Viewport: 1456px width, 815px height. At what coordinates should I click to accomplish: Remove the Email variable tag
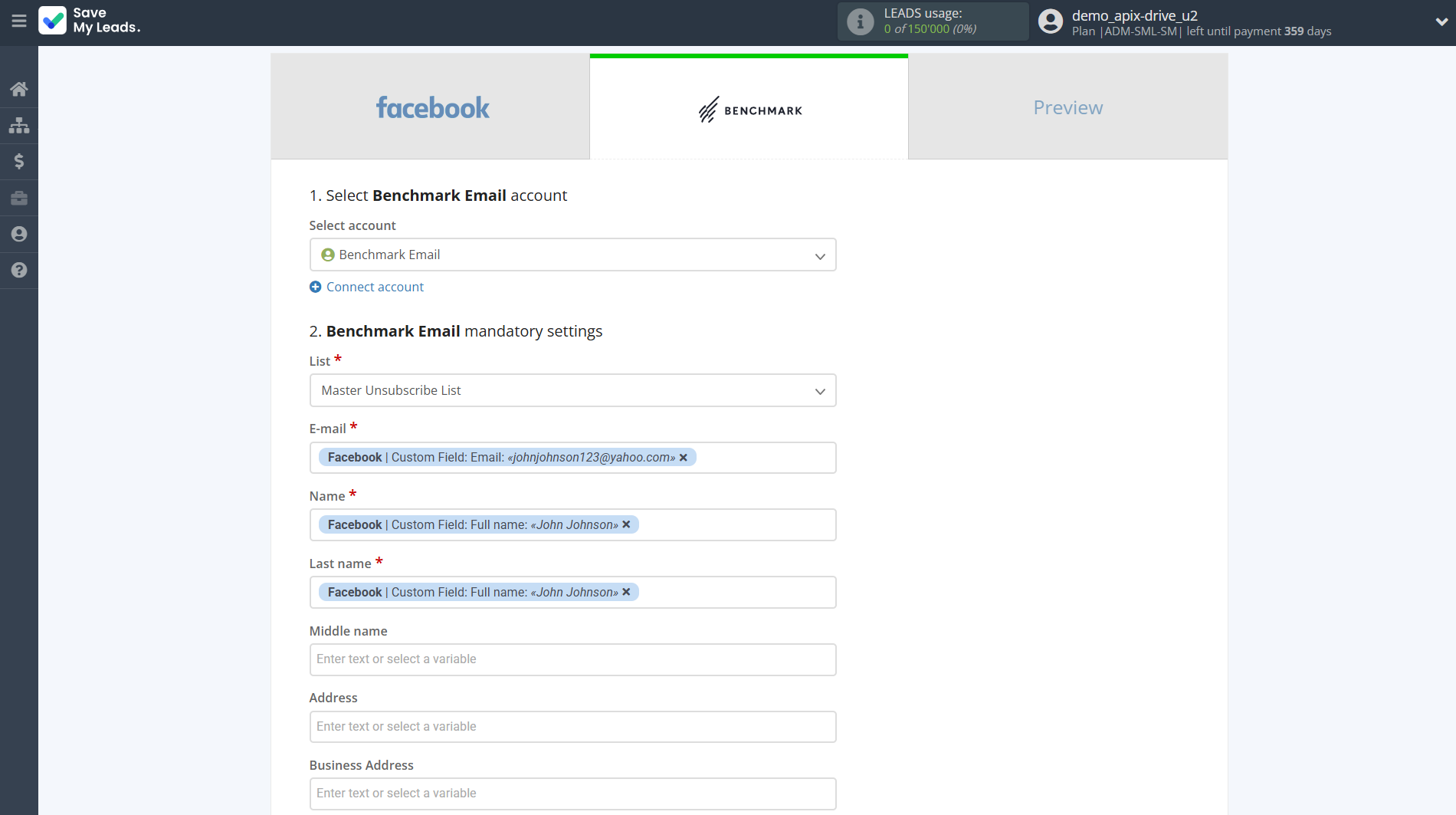click(684, 458)
